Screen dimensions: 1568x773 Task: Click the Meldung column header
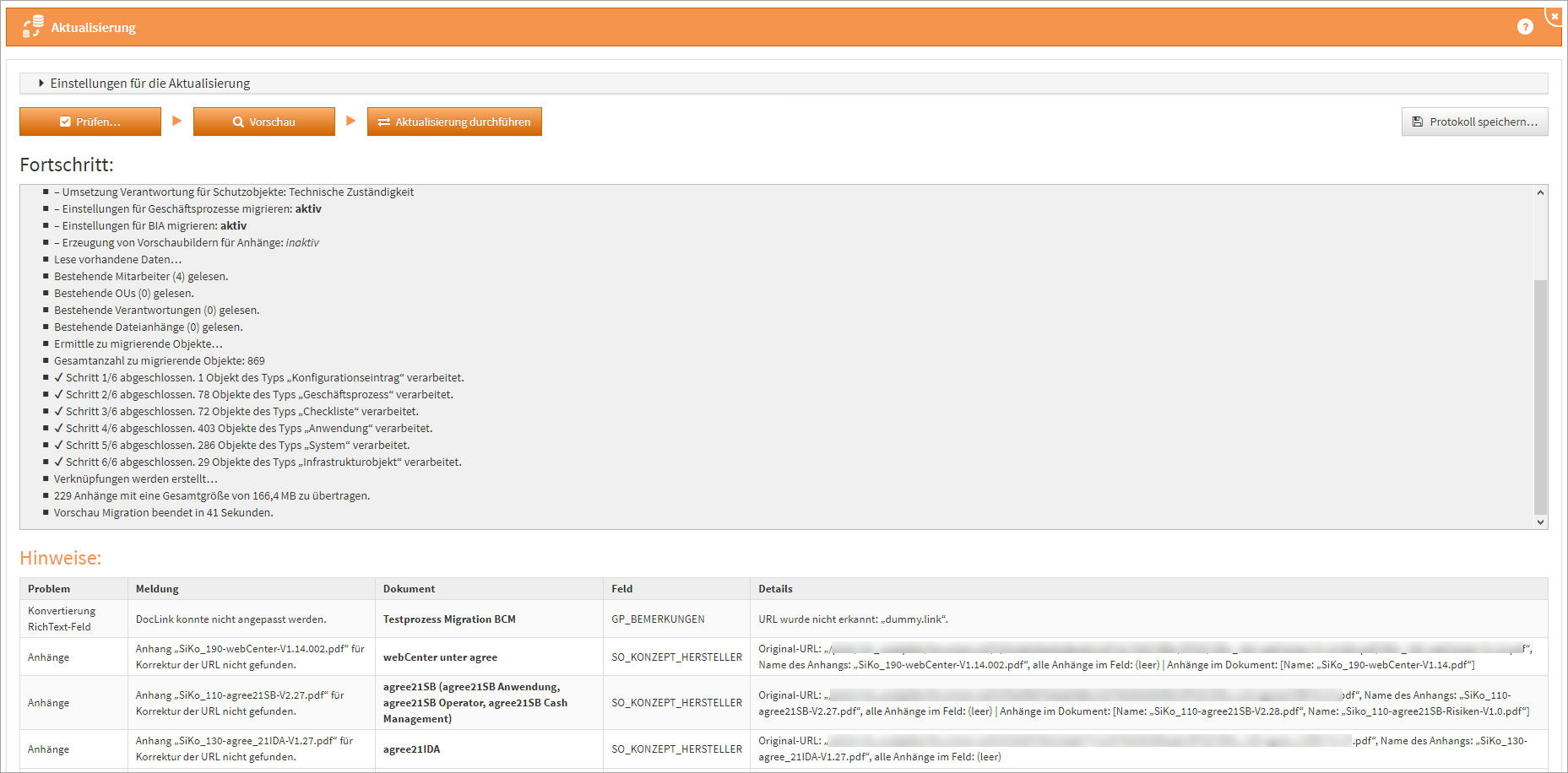coord(157,589)
